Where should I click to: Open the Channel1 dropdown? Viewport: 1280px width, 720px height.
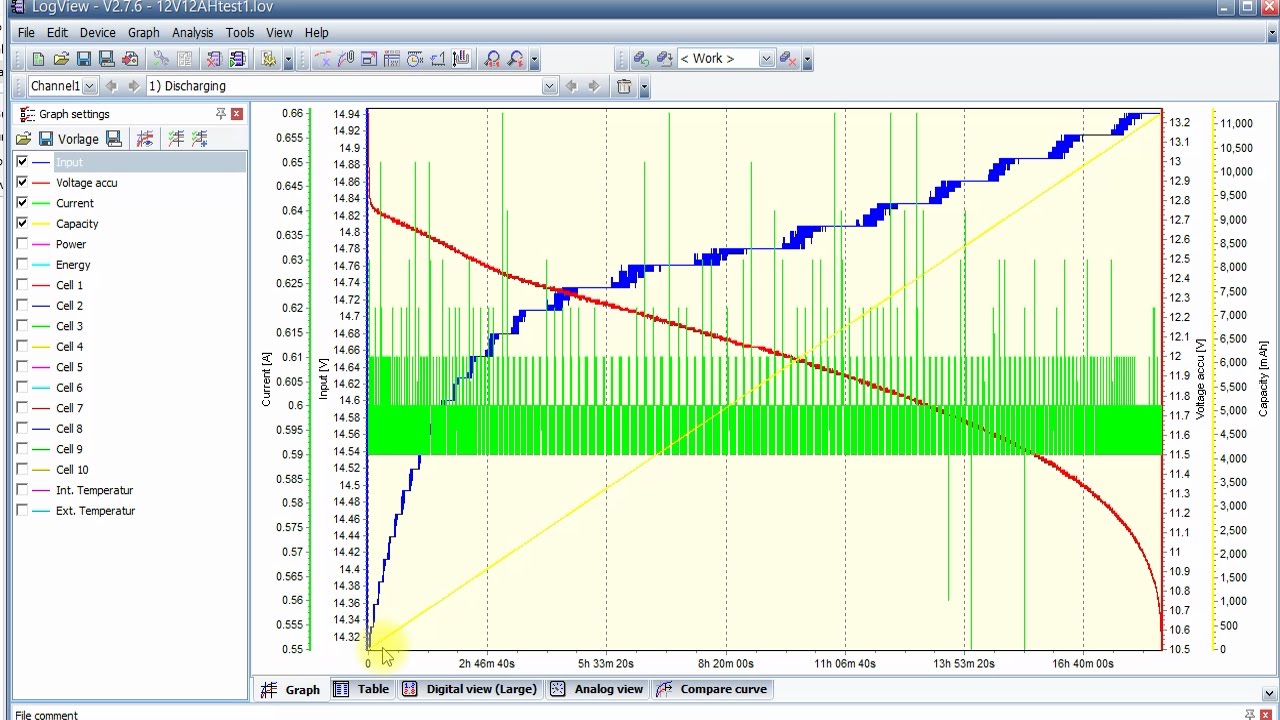click(90, 86)
